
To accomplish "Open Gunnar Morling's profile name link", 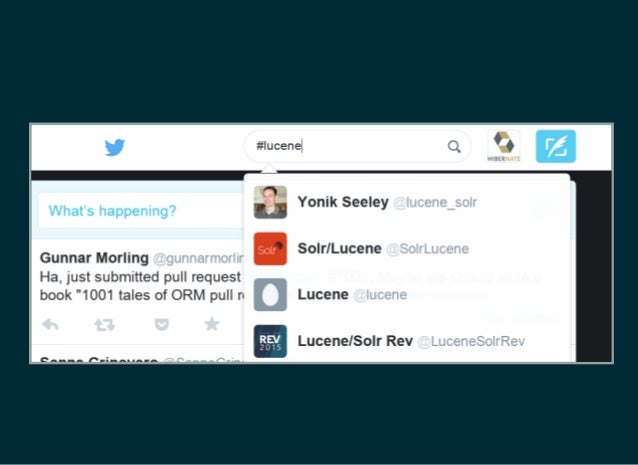I will coord(94,258).
